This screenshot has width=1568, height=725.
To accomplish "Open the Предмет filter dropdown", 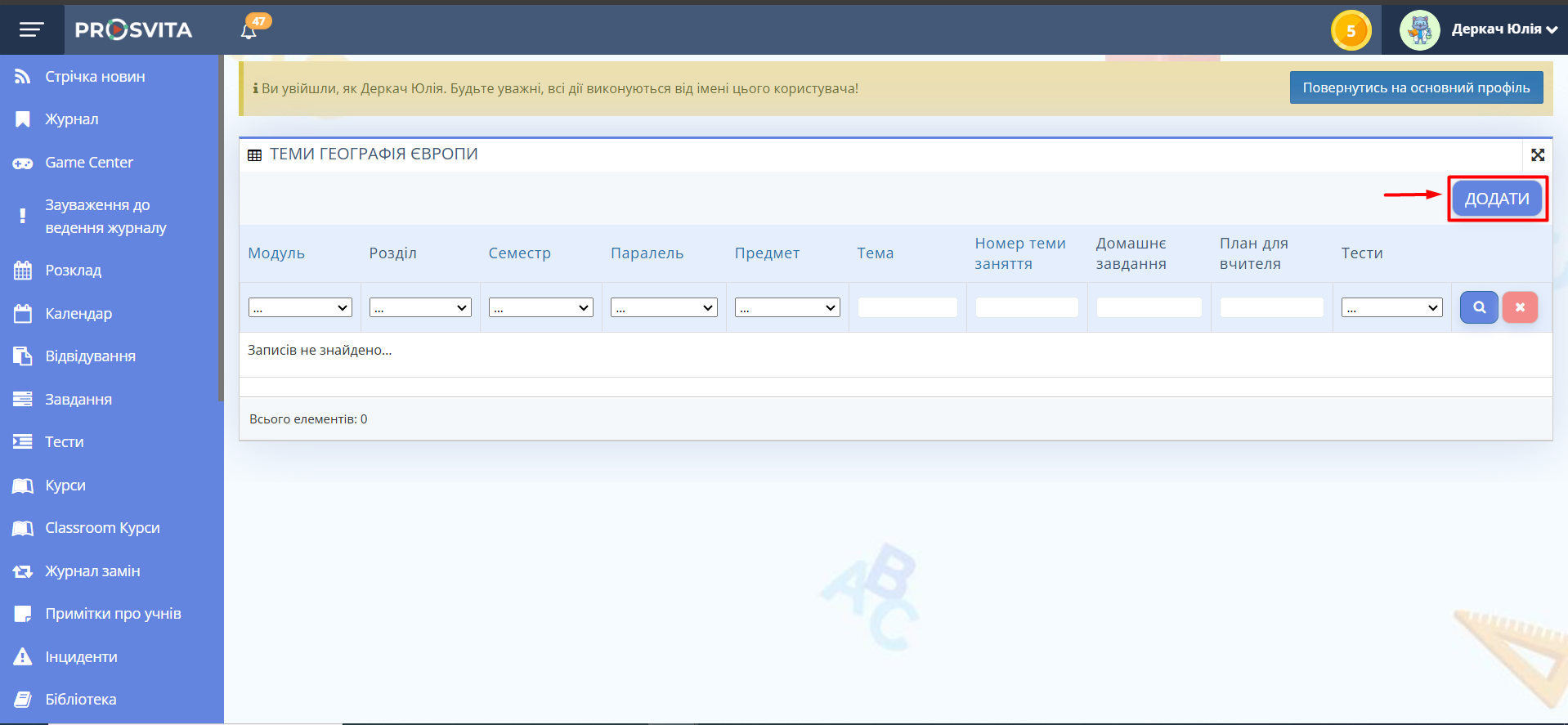I will point(787,307).
